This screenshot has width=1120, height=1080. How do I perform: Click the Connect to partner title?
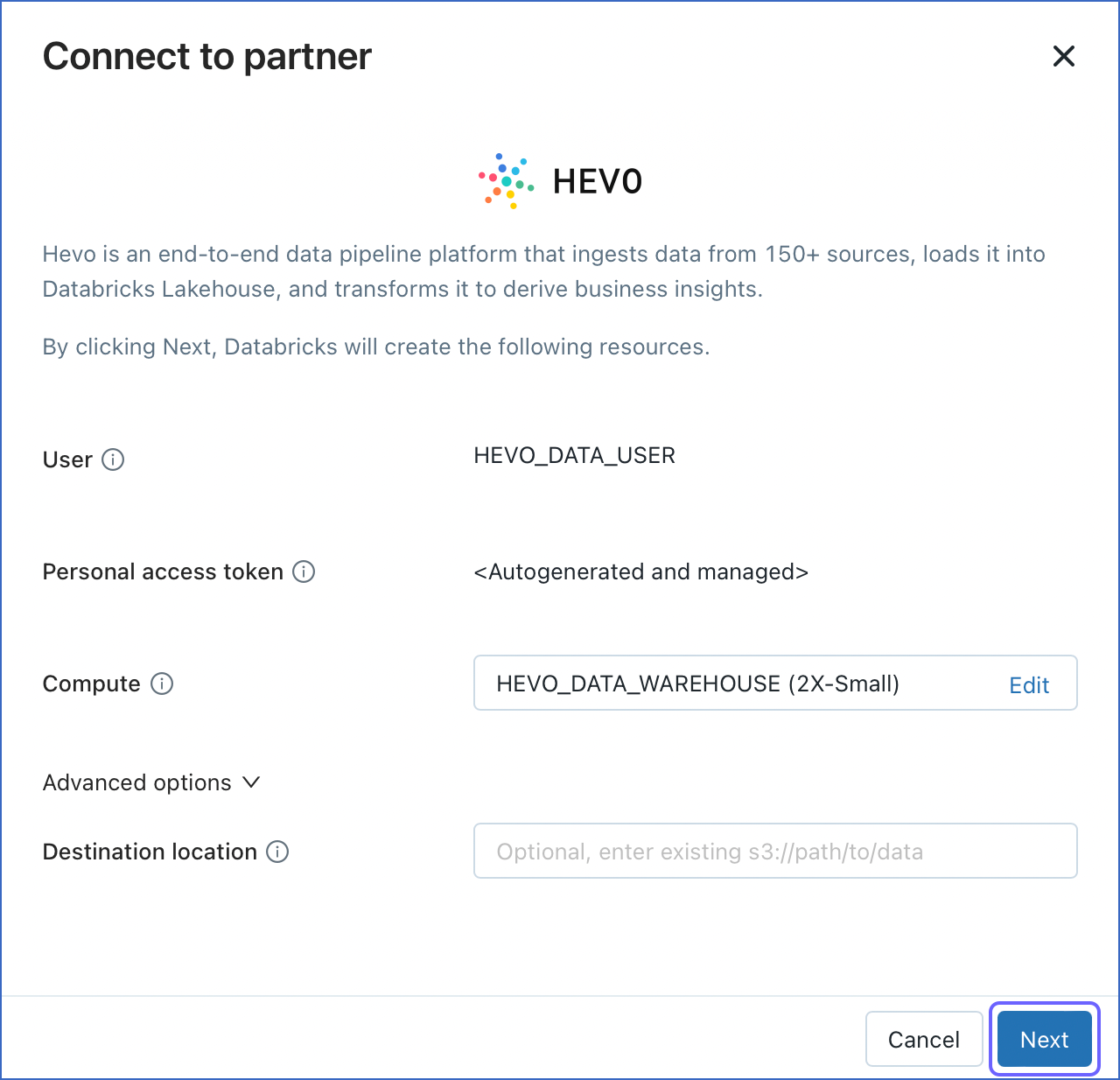206,56
